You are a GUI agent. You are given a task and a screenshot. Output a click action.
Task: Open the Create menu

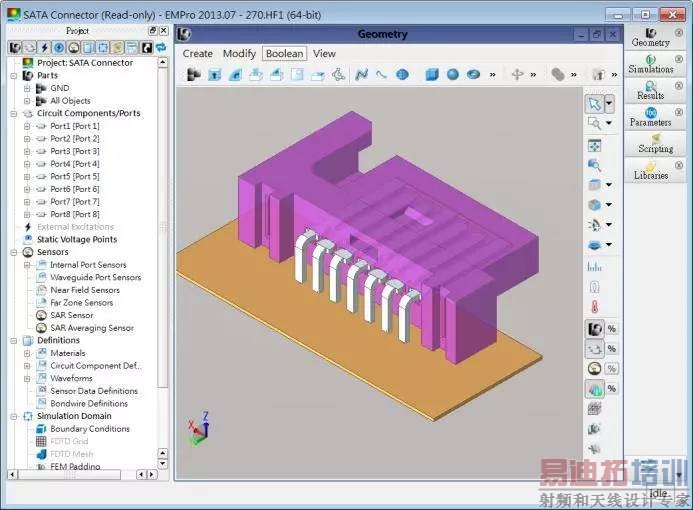pos(198,53)
